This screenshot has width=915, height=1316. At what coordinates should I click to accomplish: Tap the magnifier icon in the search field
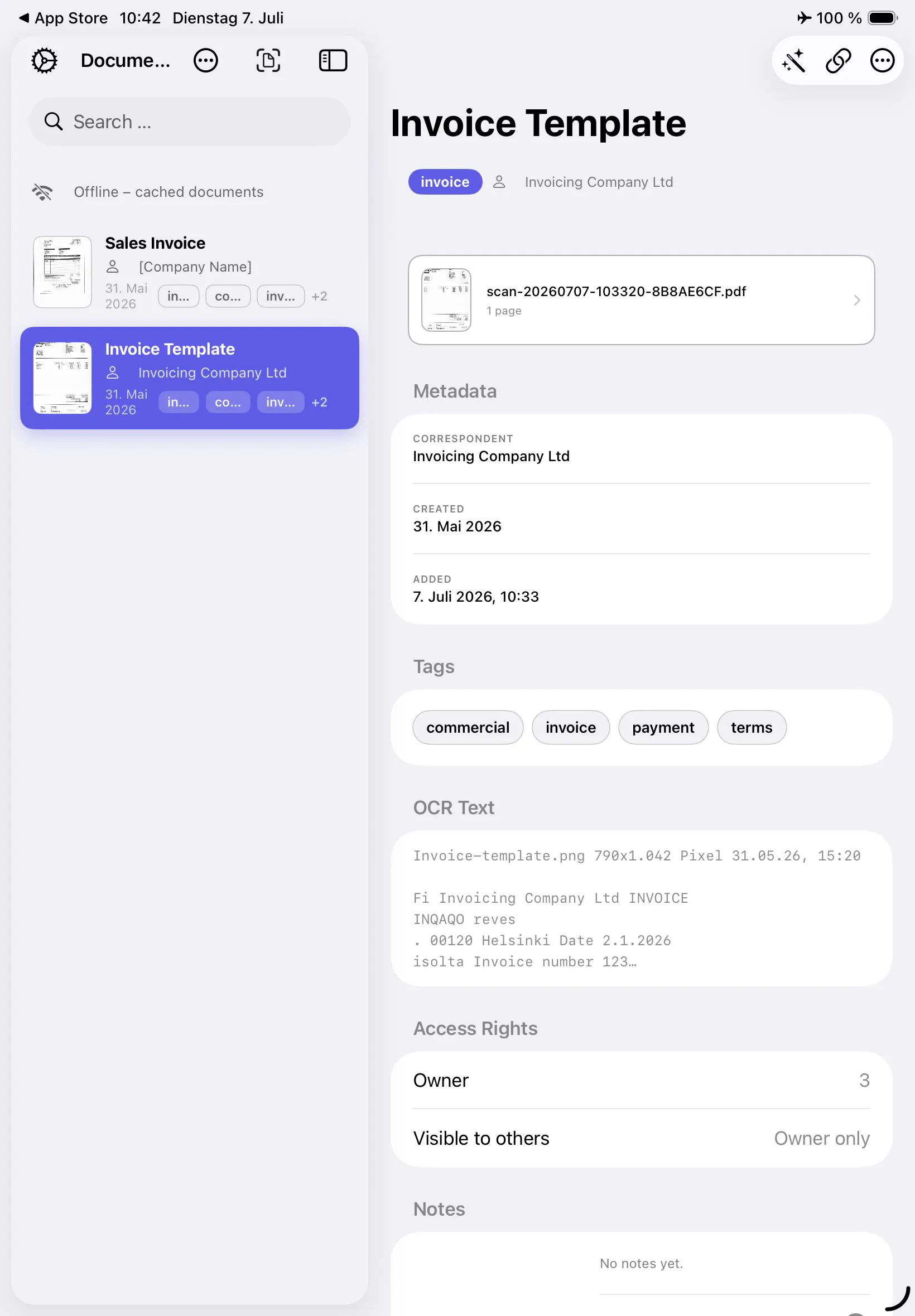[54, 122]
